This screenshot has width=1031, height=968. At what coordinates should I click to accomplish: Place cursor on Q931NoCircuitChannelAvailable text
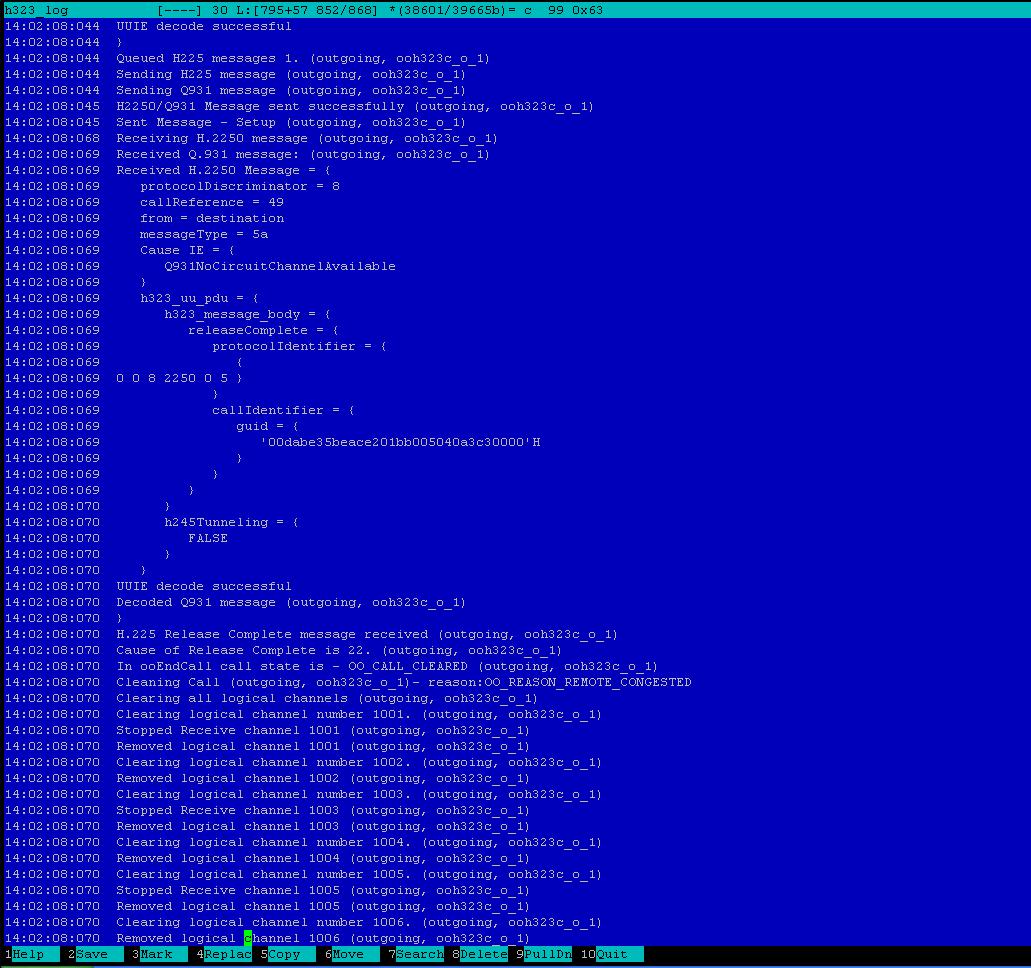(280, 266)
